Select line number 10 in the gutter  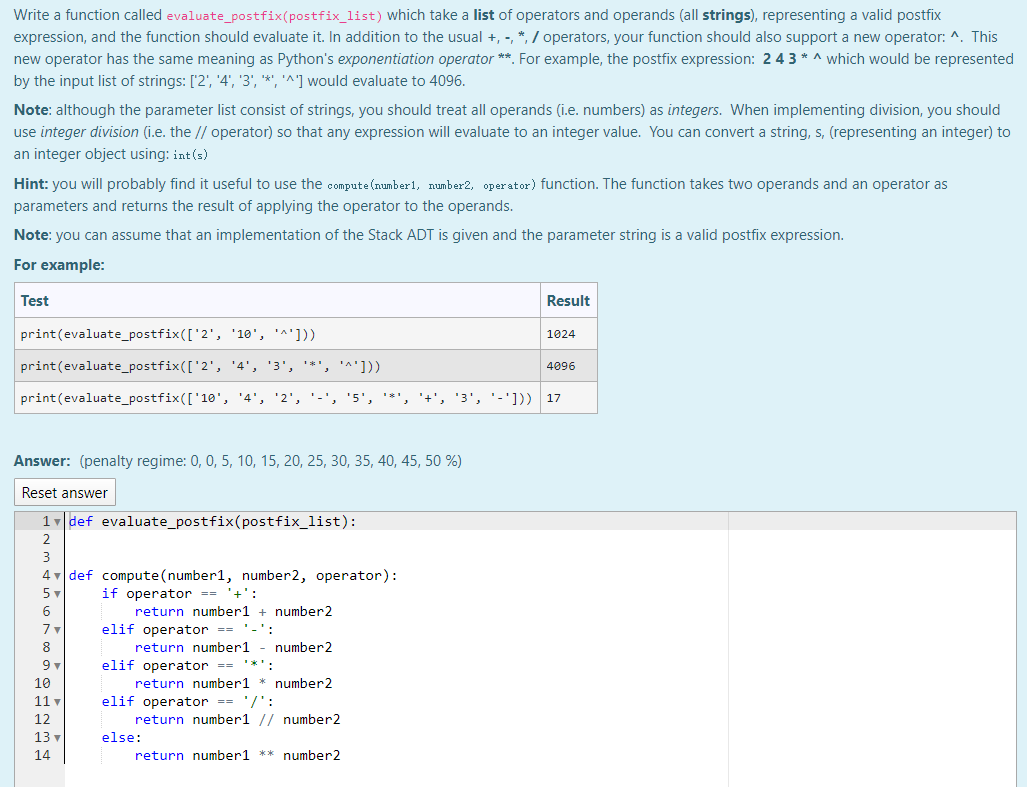44,683
